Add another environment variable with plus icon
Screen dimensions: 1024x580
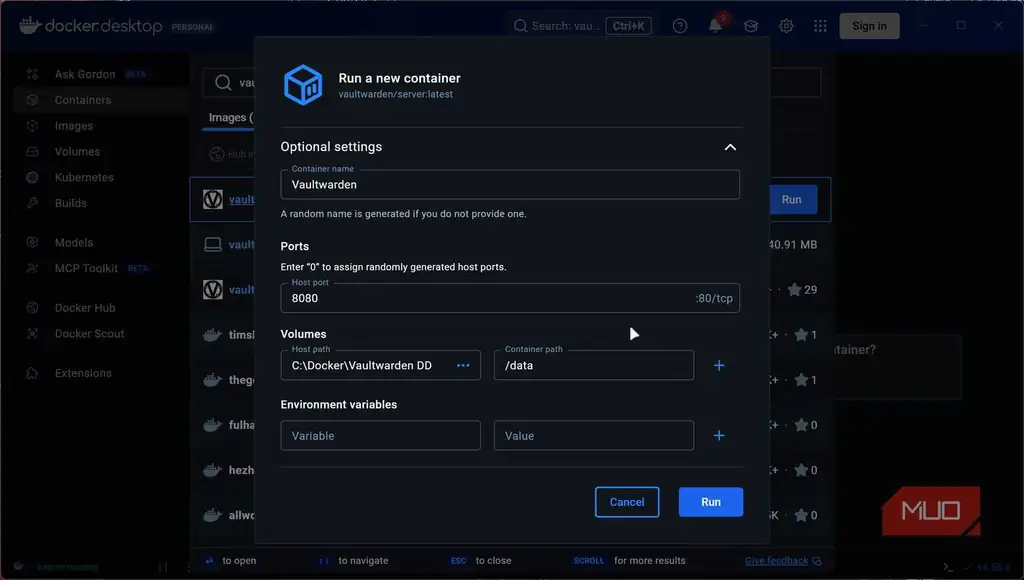click(719, 436)
